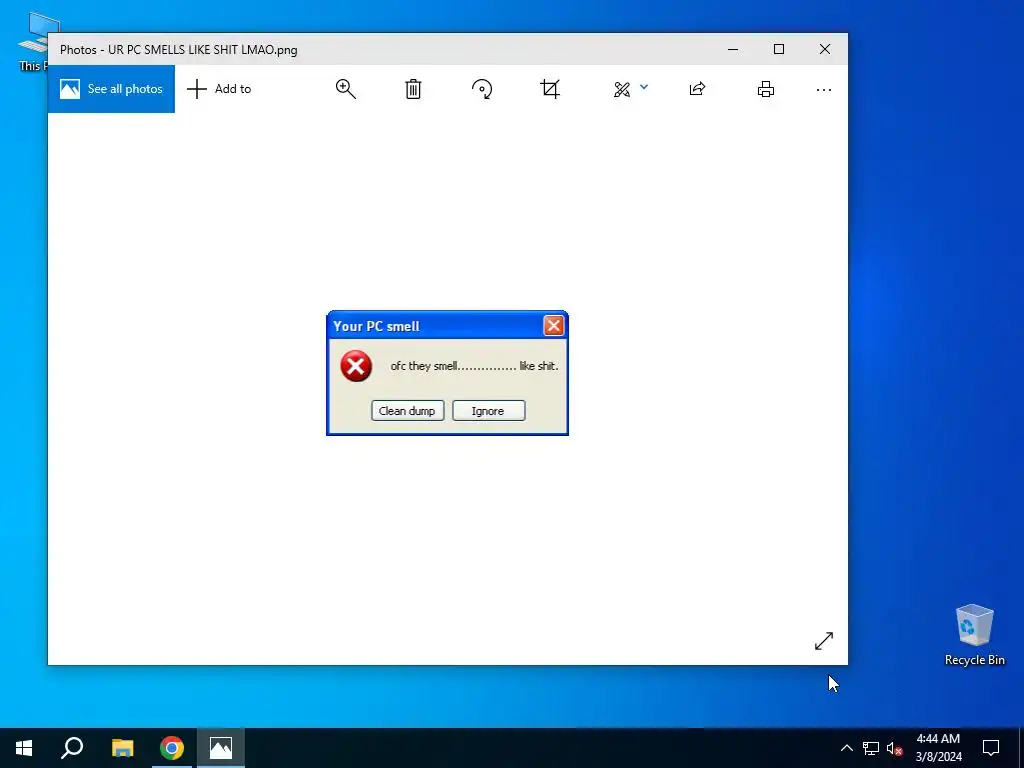
Task: Close the Photos window
Action: [825, 49]
